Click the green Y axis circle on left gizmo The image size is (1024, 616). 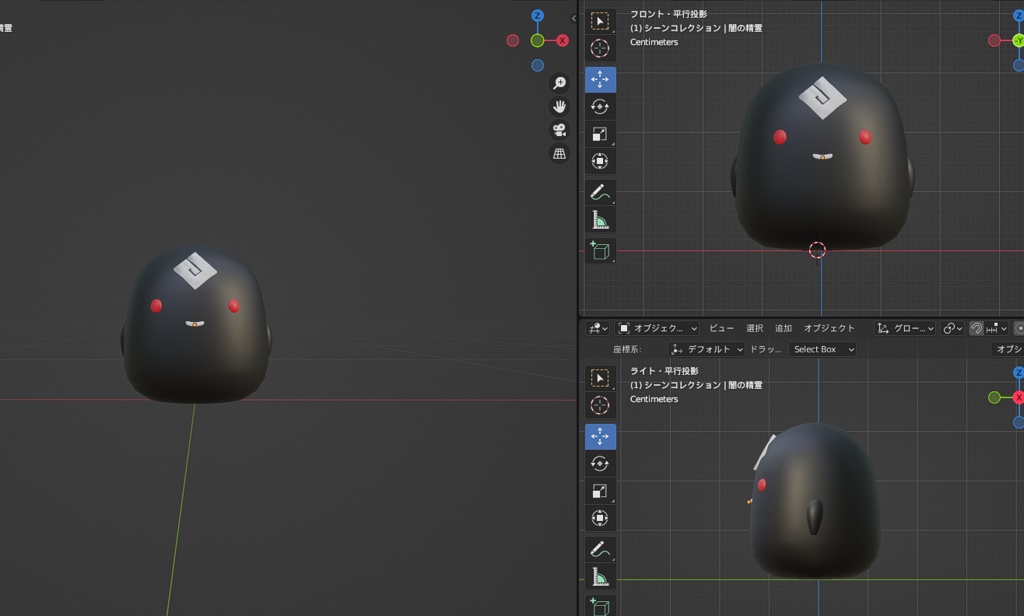pos(537,41)
